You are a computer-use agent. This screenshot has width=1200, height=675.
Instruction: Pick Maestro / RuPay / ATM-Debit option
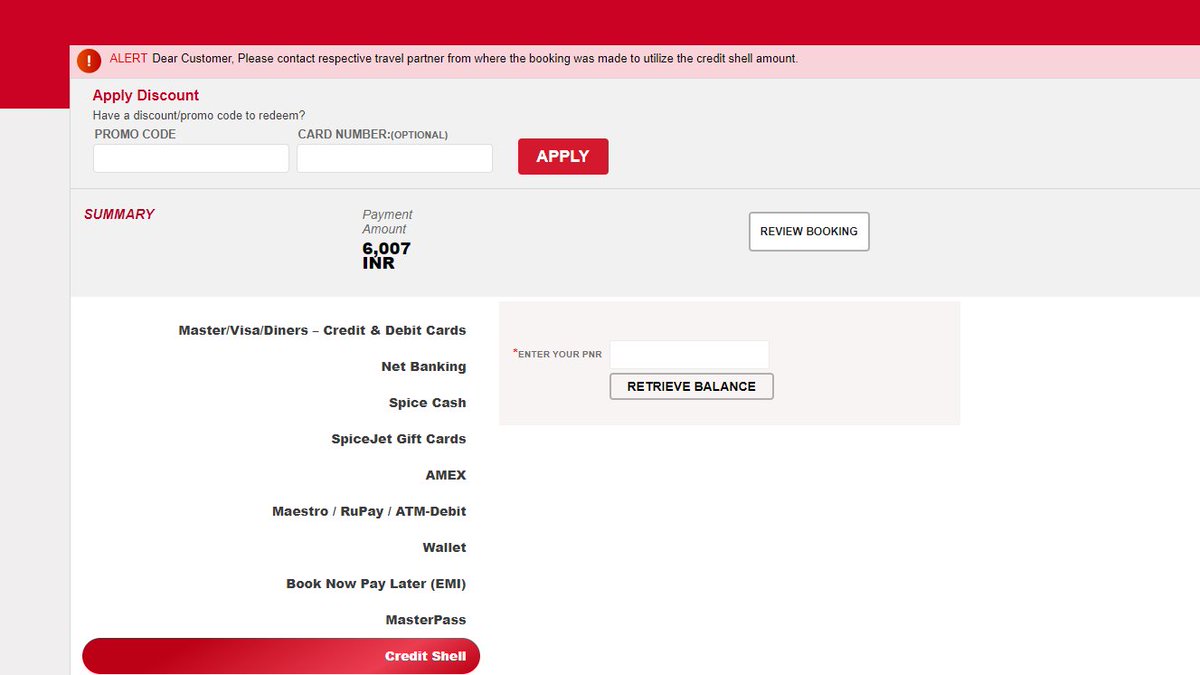coord(369,511)
